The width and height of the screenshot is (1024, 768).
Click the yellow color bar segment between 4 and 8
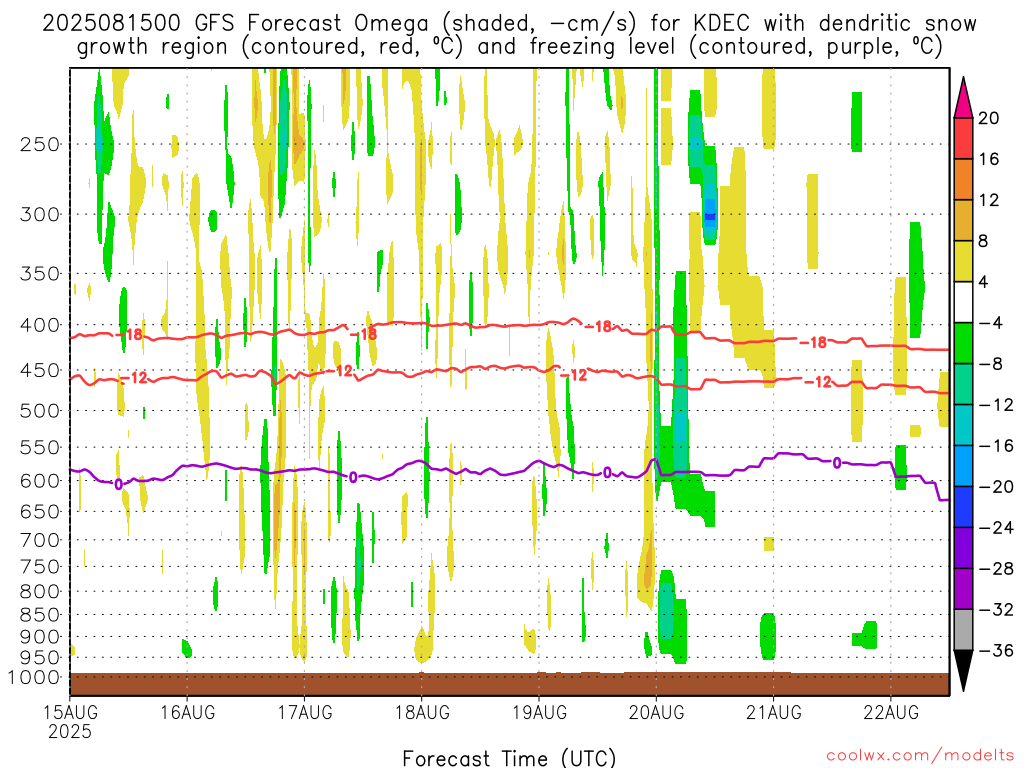963,261
